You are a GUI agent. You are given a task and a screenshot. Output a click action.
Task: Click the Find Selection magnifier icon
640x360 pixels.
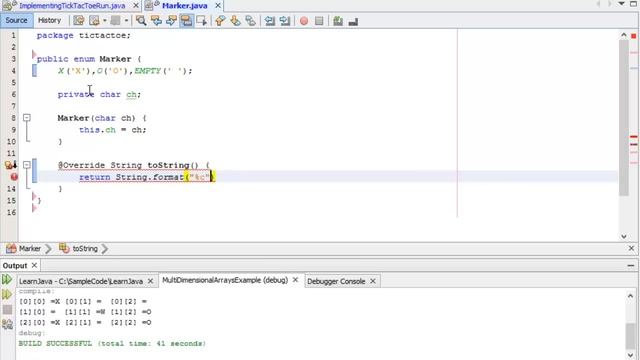tap(141, 21)
